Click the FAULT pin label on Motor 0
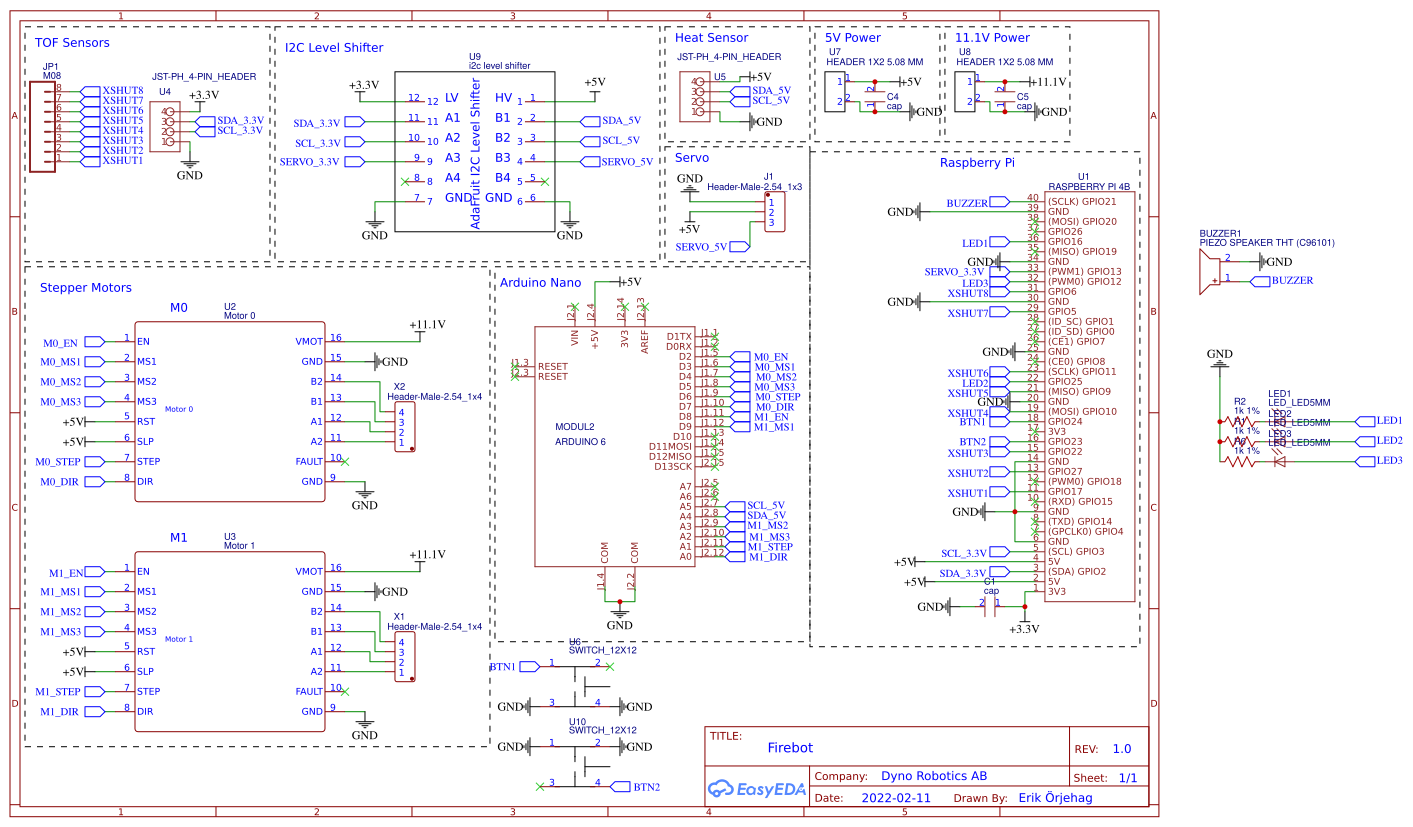The width and height of the screenshot is (1413, 827). coord(309,461)
